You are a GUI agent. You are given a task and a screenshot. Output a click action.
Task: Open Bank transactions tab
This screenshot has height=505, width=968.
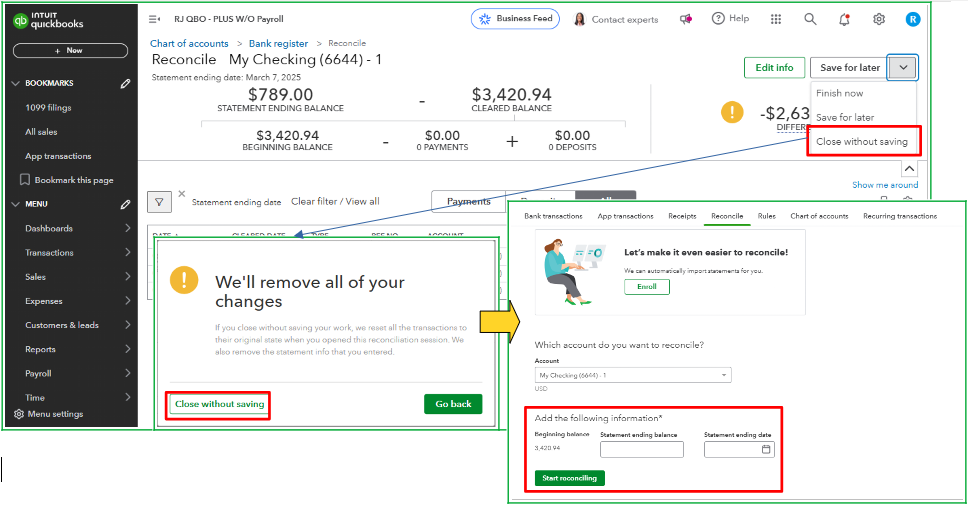(x=553, y=216)
